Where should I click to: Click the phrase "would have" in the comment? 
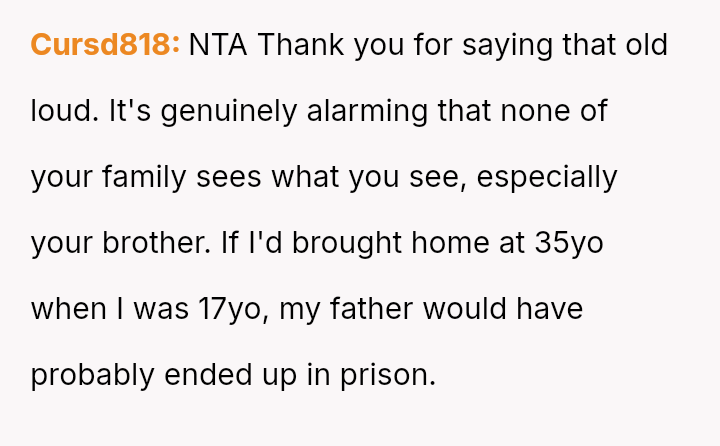pyautogui.click(x=503, y=309)
